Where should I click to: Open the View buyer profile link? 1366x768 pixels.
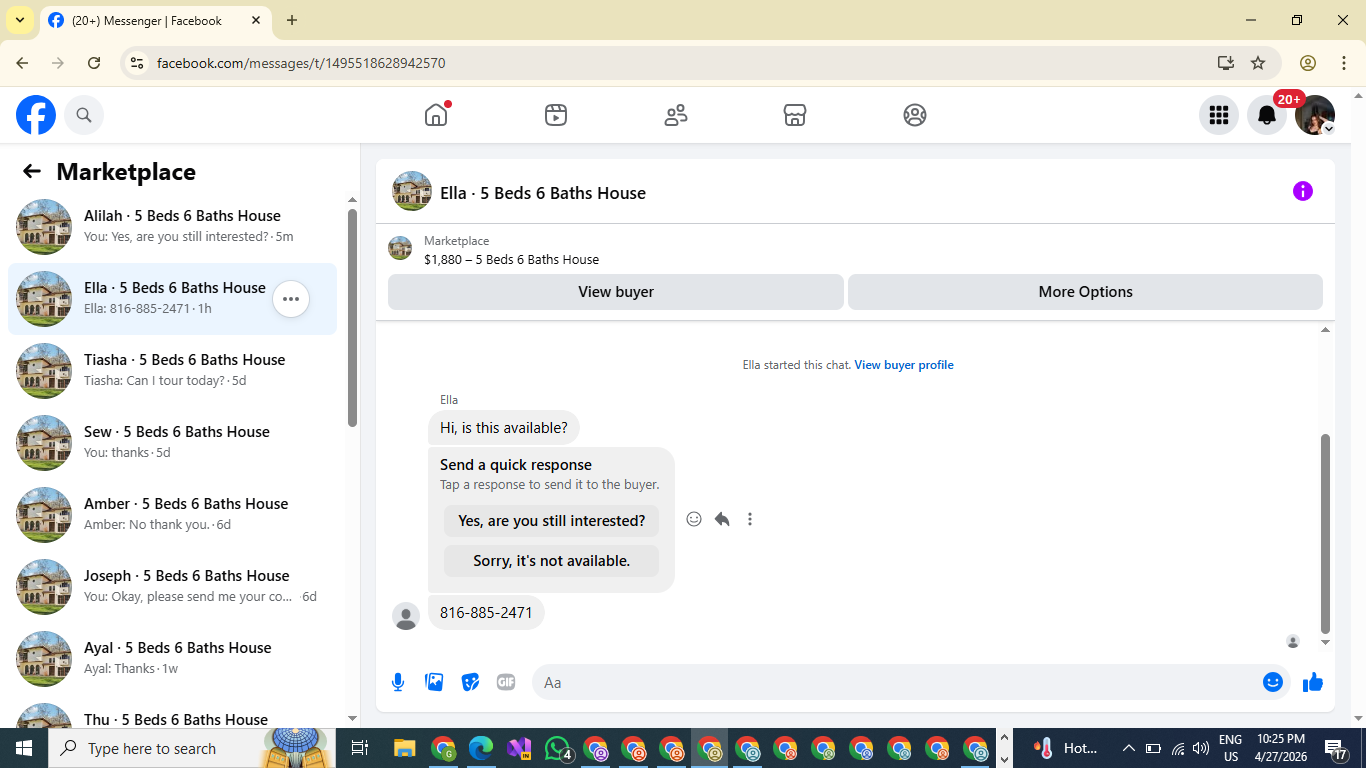pyautogui.click(x=904, y=365)
